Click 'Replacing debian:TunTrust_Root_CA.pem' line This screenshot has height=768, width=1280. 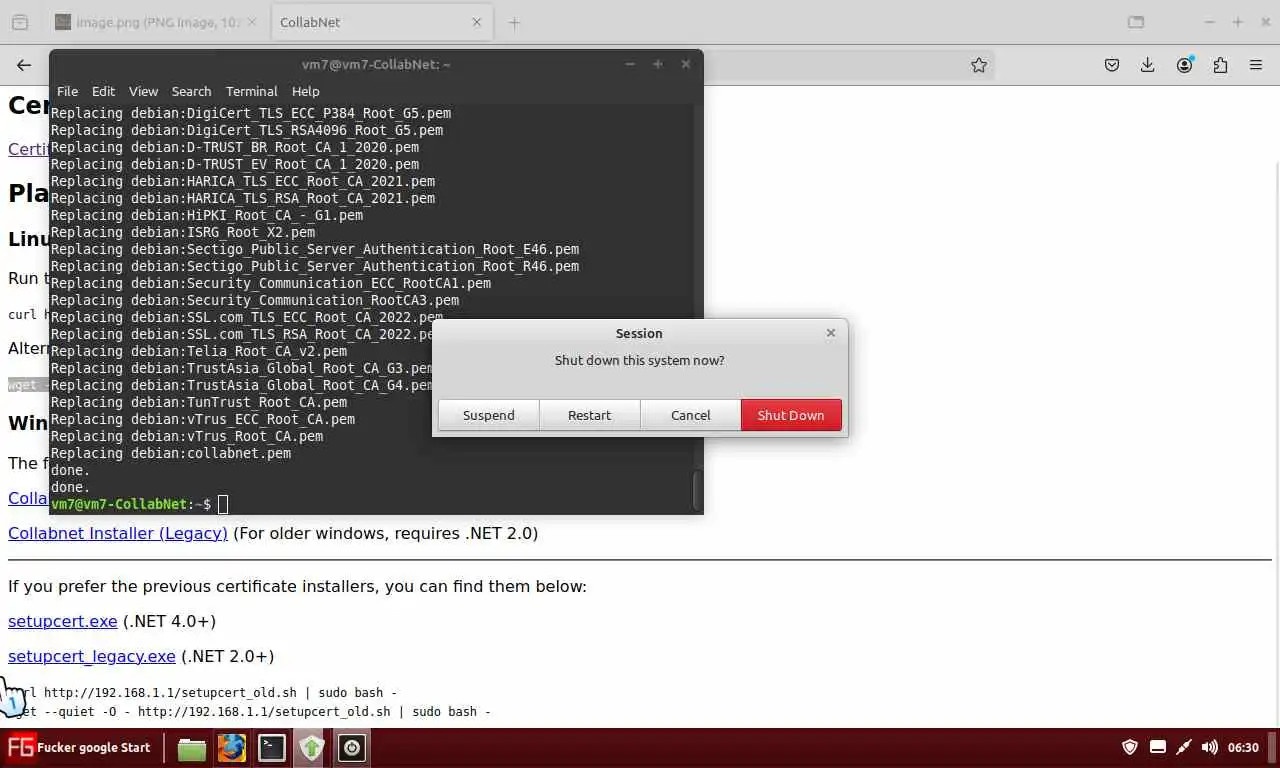click(199, 402)
